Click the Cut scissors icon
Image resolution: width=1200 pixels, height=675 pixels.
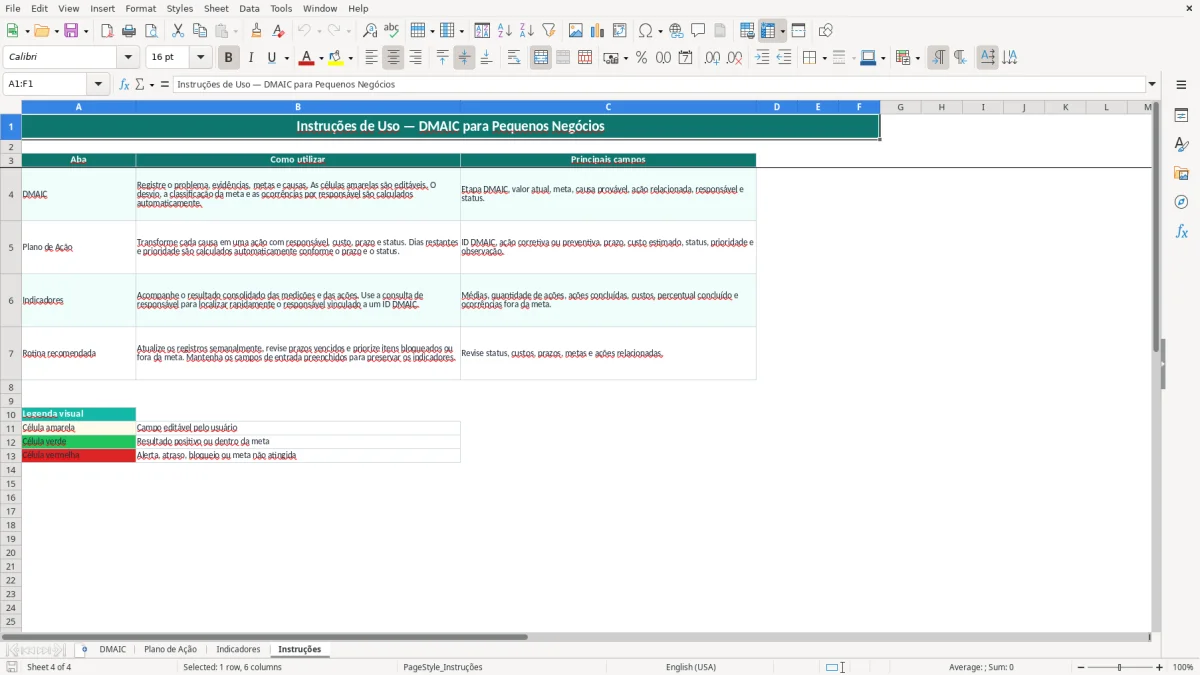[178, 31]
